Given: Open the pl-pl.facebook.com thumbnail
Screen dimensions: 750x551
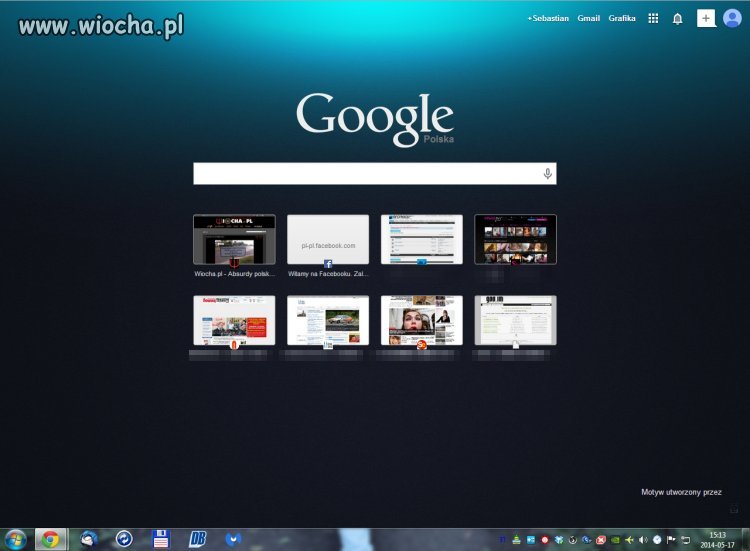Looking at the screenshot, I should coord(328,239).
